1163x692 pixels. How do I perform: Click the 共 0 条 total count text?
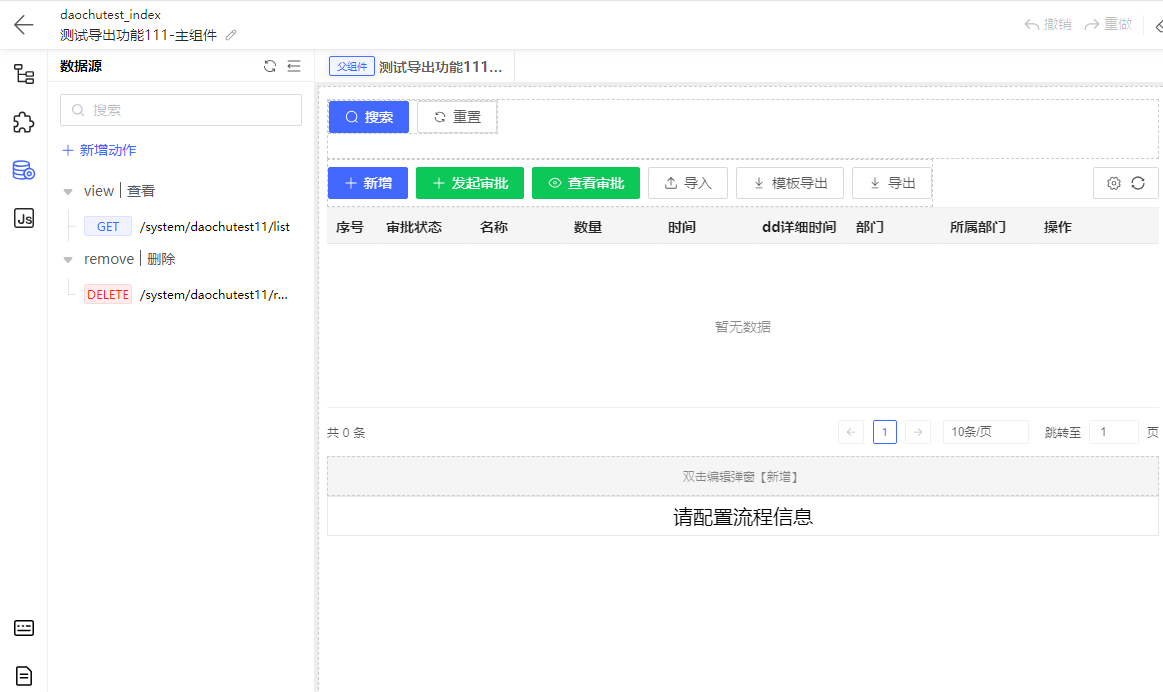tap(346, 432)
